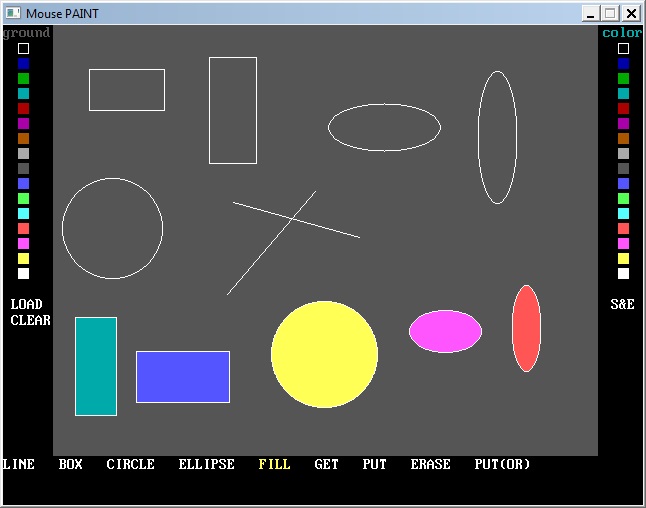
Task: Set ground to brown in left palette
Action: coord(23,138)
